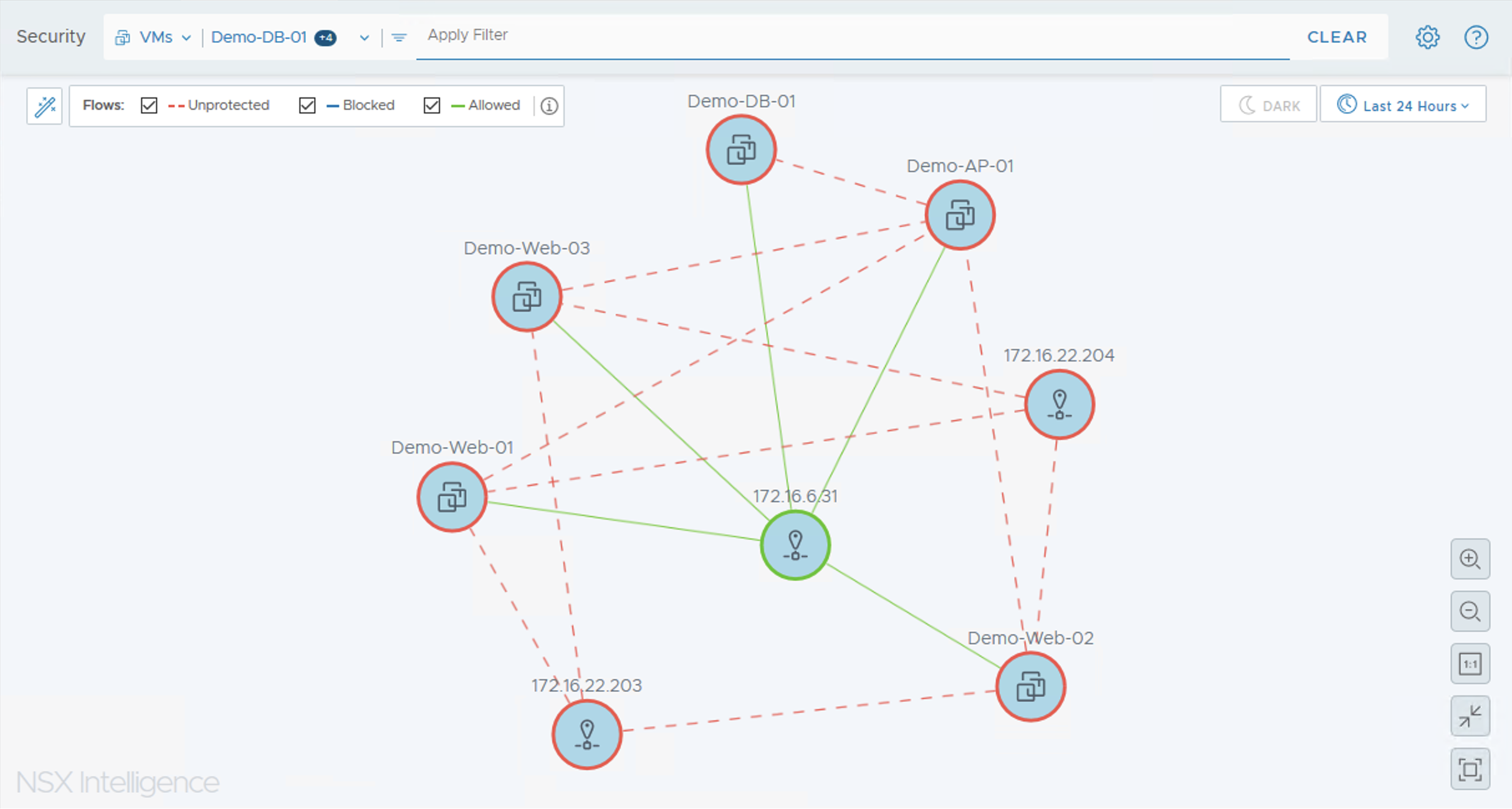
Task: Click the collapse arrows icon
Action: [x=1470, y=716]
